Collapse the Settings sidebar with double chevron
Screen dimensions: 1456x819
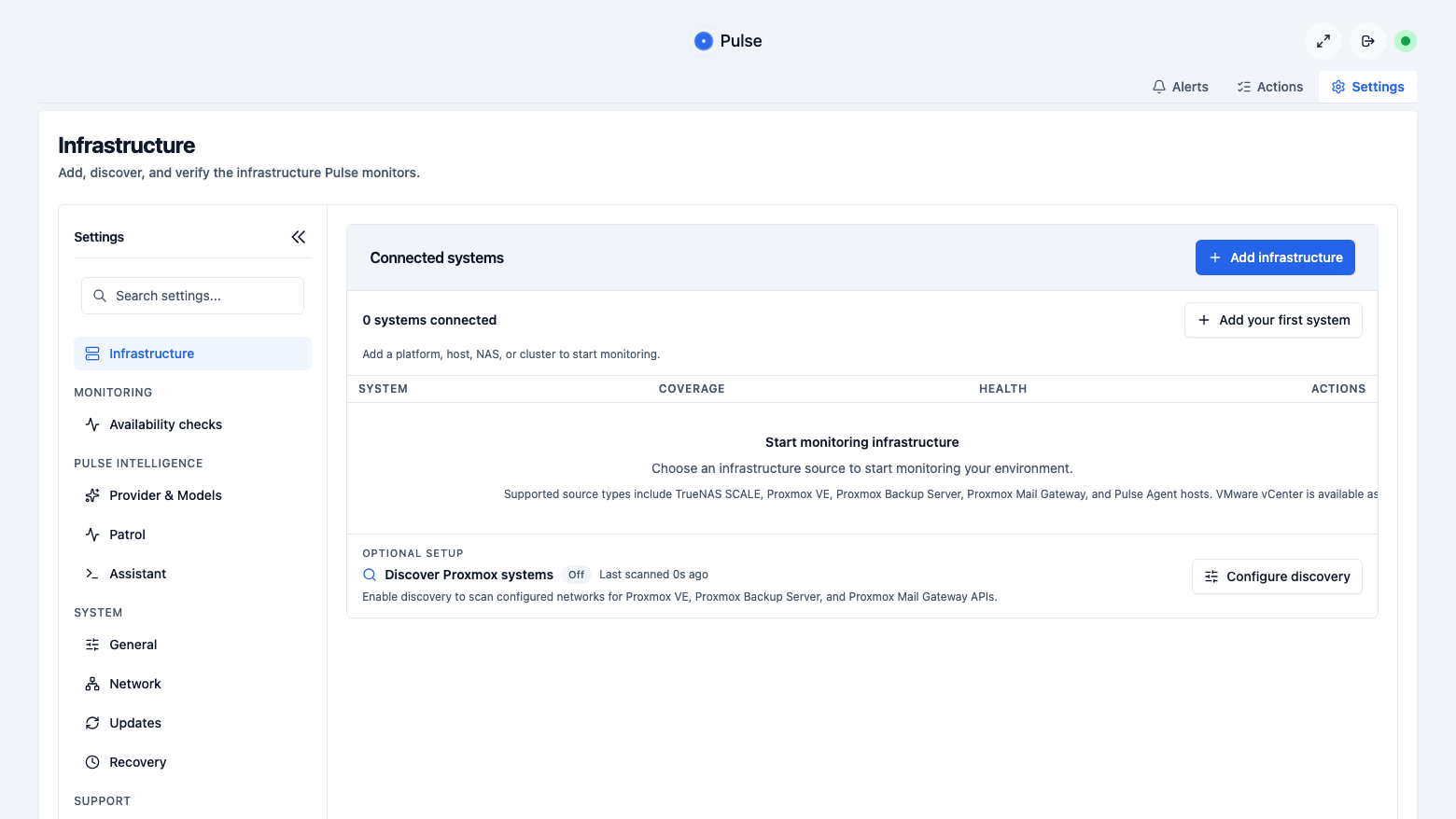click(x=299, y=237)
